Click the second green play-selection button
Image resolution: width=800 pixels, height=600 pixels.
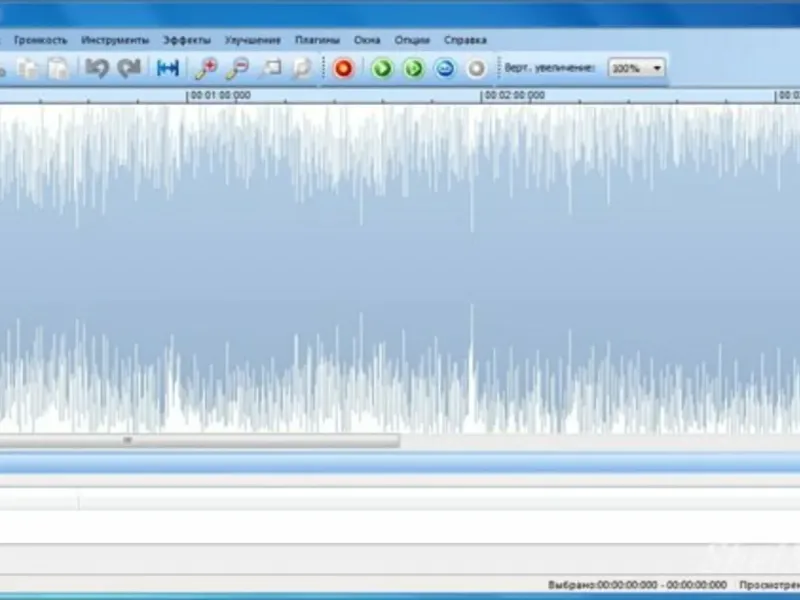point(414,68)
